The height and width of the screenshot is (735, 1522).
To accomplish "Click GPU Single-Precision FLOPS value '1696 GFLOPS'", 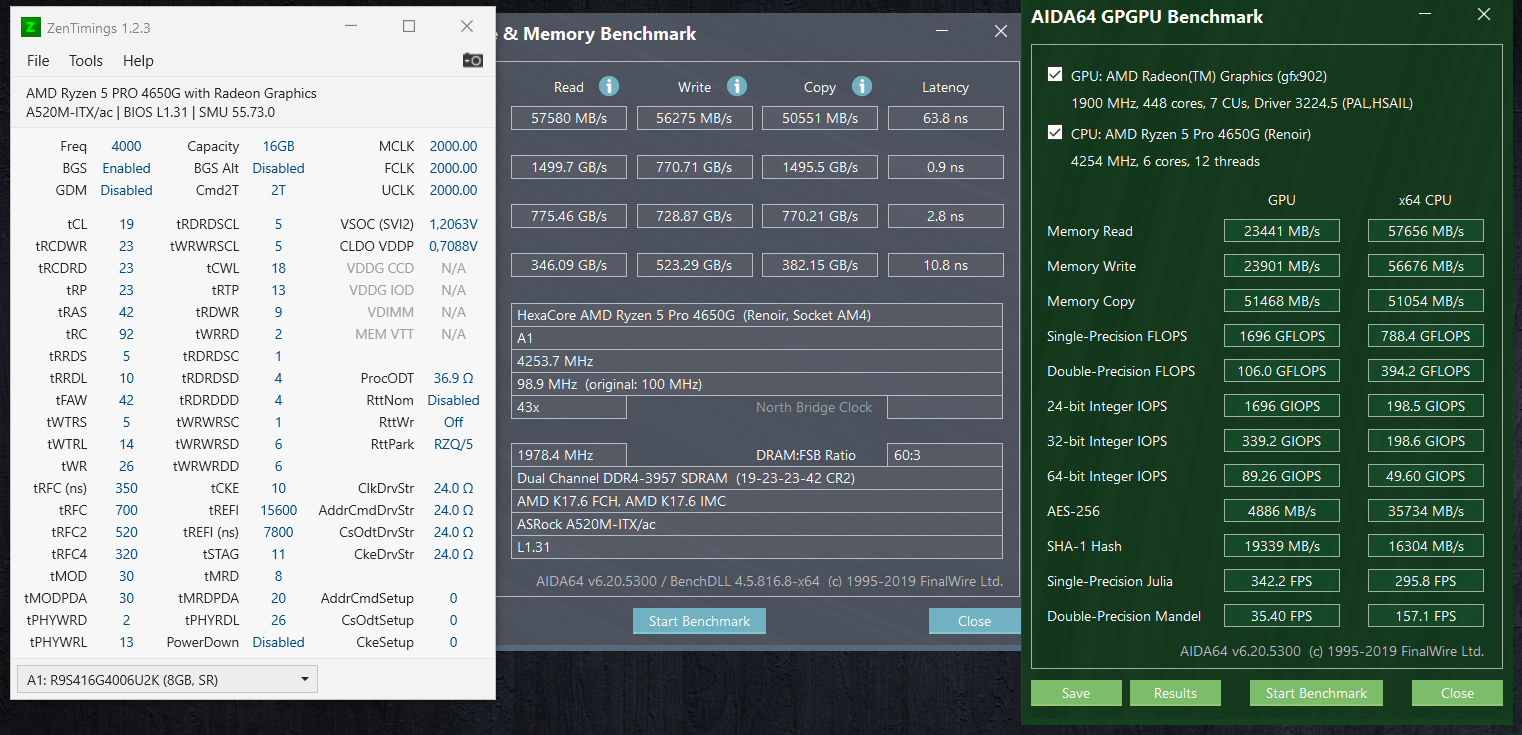I will [x=1282, y=336].
